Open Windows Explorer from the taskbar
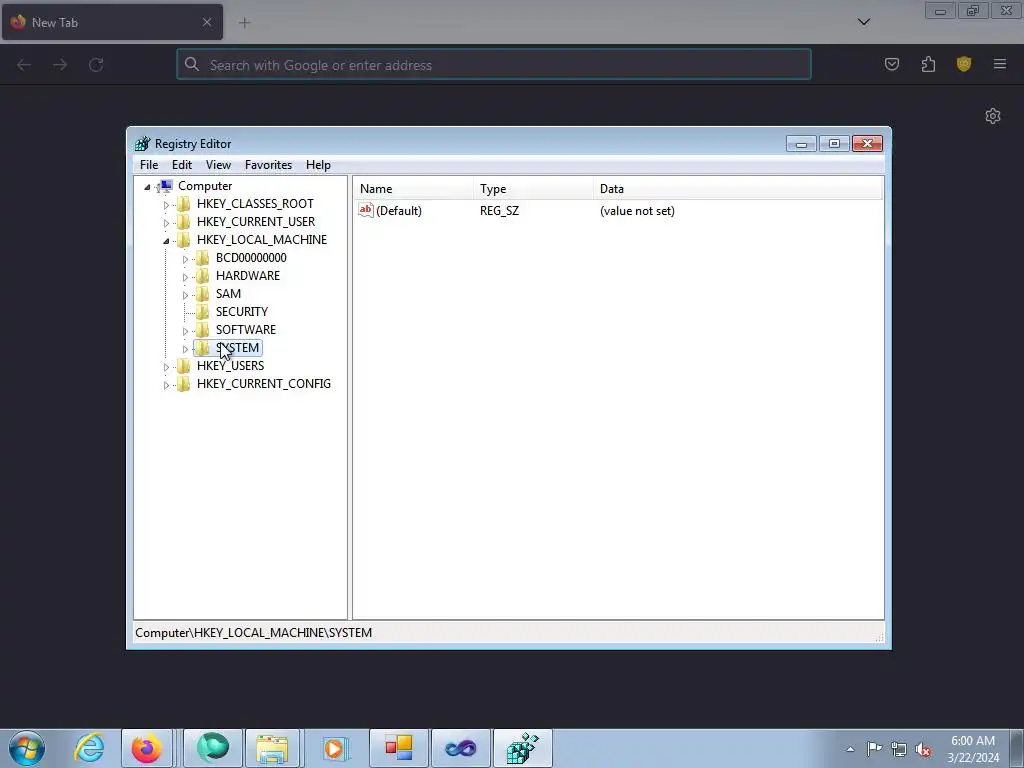Image resolution: width=1024 pixels, height=768 pixels. (x=272, y=748)
